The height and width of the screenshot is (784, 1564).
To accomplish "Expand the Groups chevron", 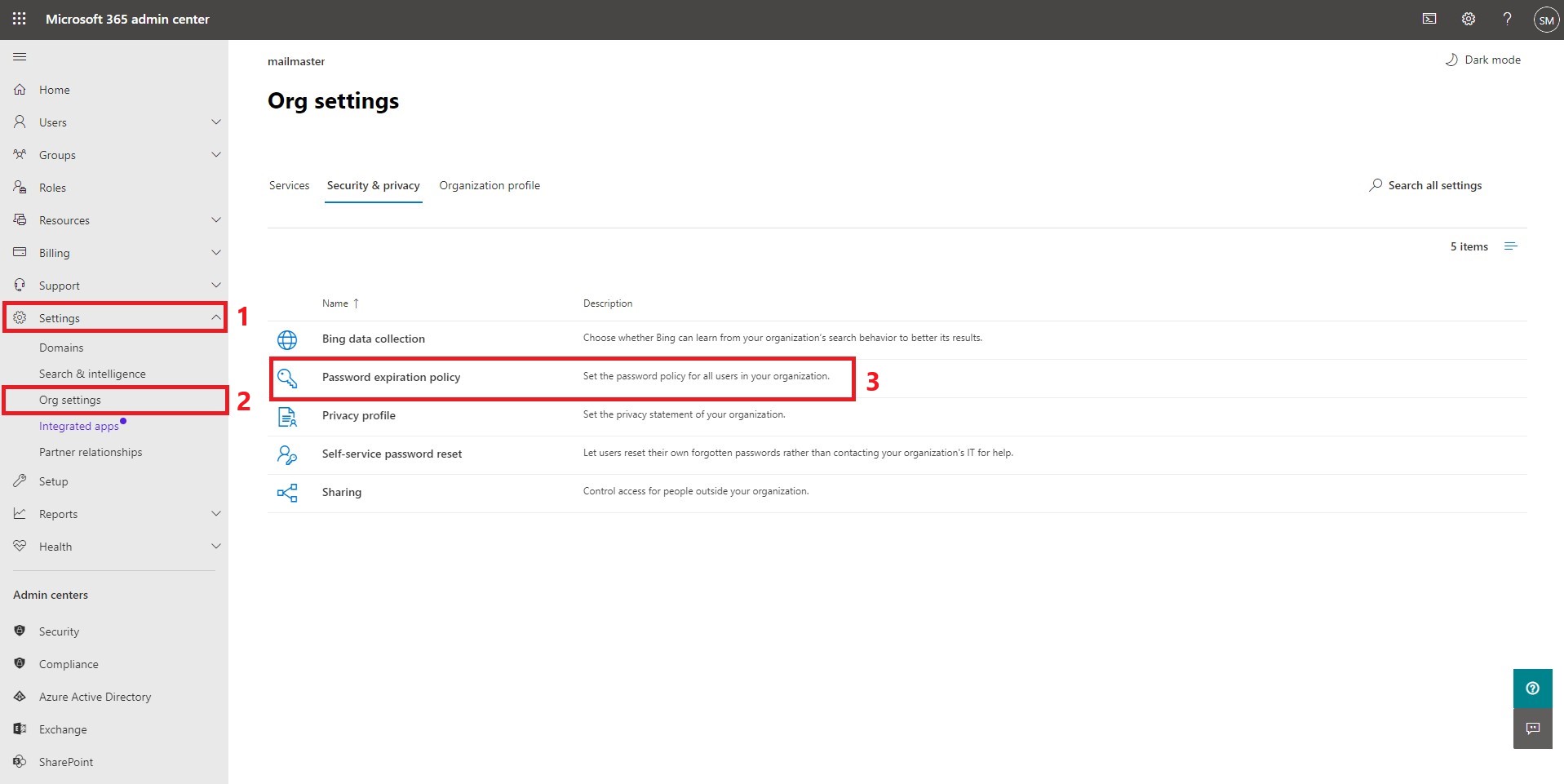I will click(216, 155).
